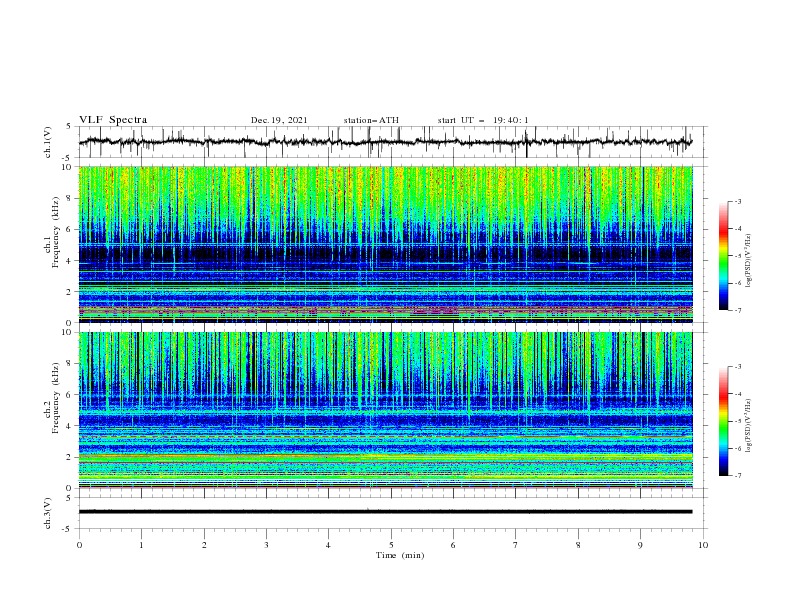
Task: Click the "-5" label on lower color bar
Action: 737,421
